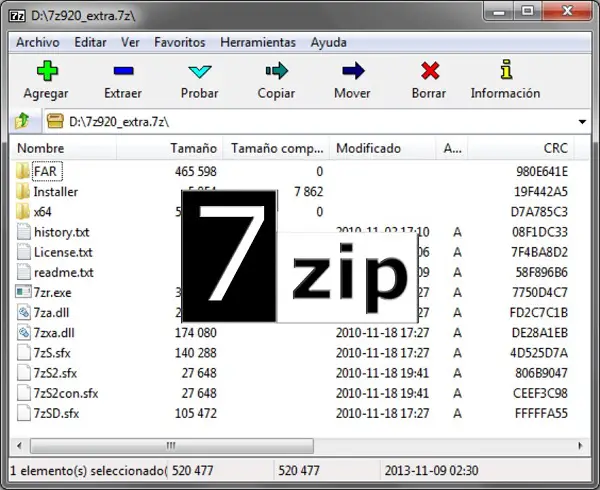Click 7zS2.sfx file icon
The width and height of the screenshot is (600, 490).
pos(24,373)
